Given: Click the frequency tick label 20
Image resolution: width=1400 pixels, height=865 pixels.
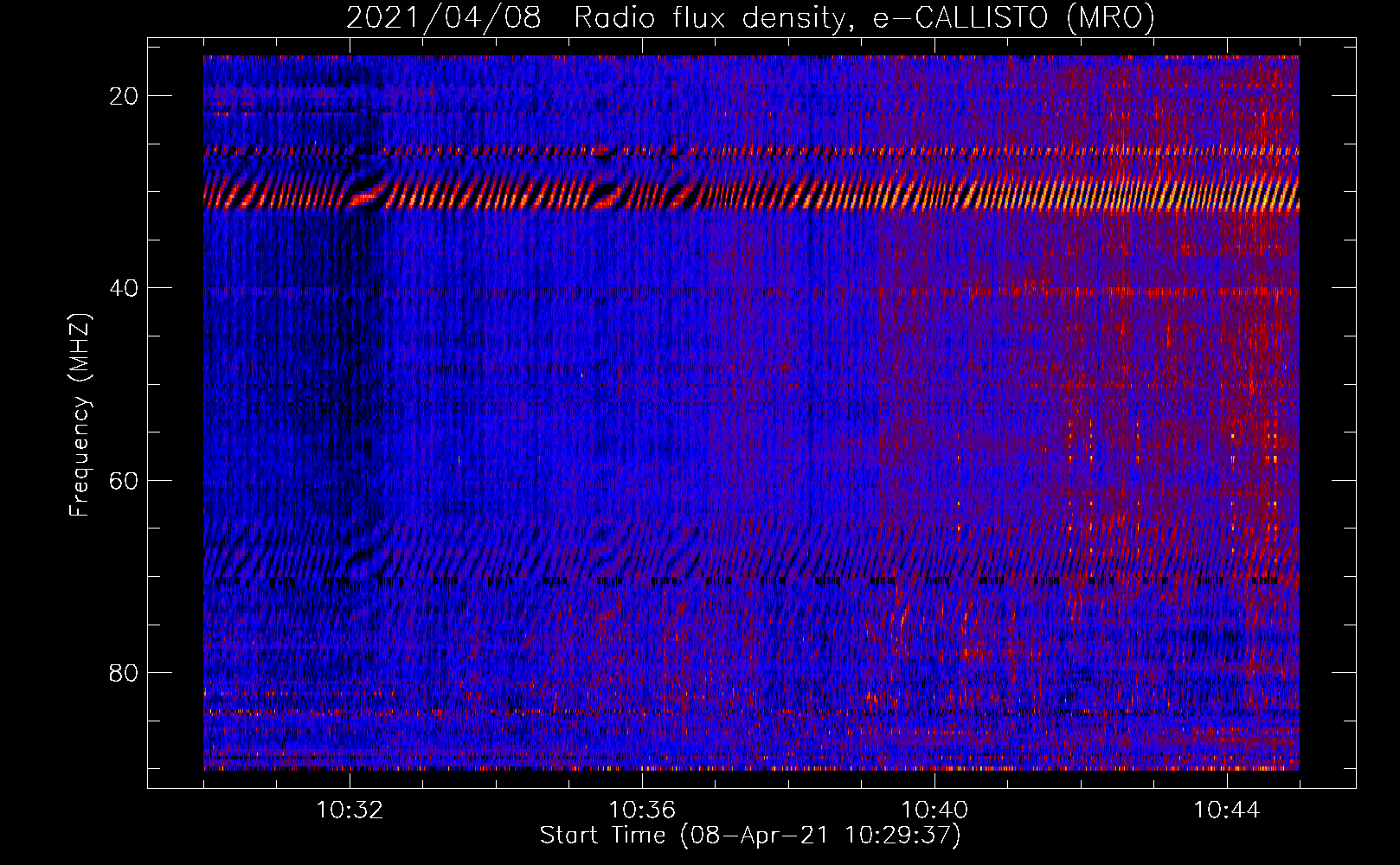Looking at the screenshot, I should point(124,96).
